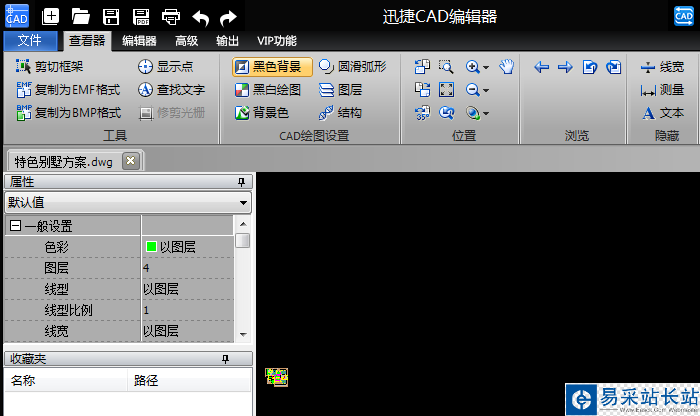Edit the 图层 value 4
This screenshot has width=700, height=416.
pyautogui.click(x=188, y=268)
